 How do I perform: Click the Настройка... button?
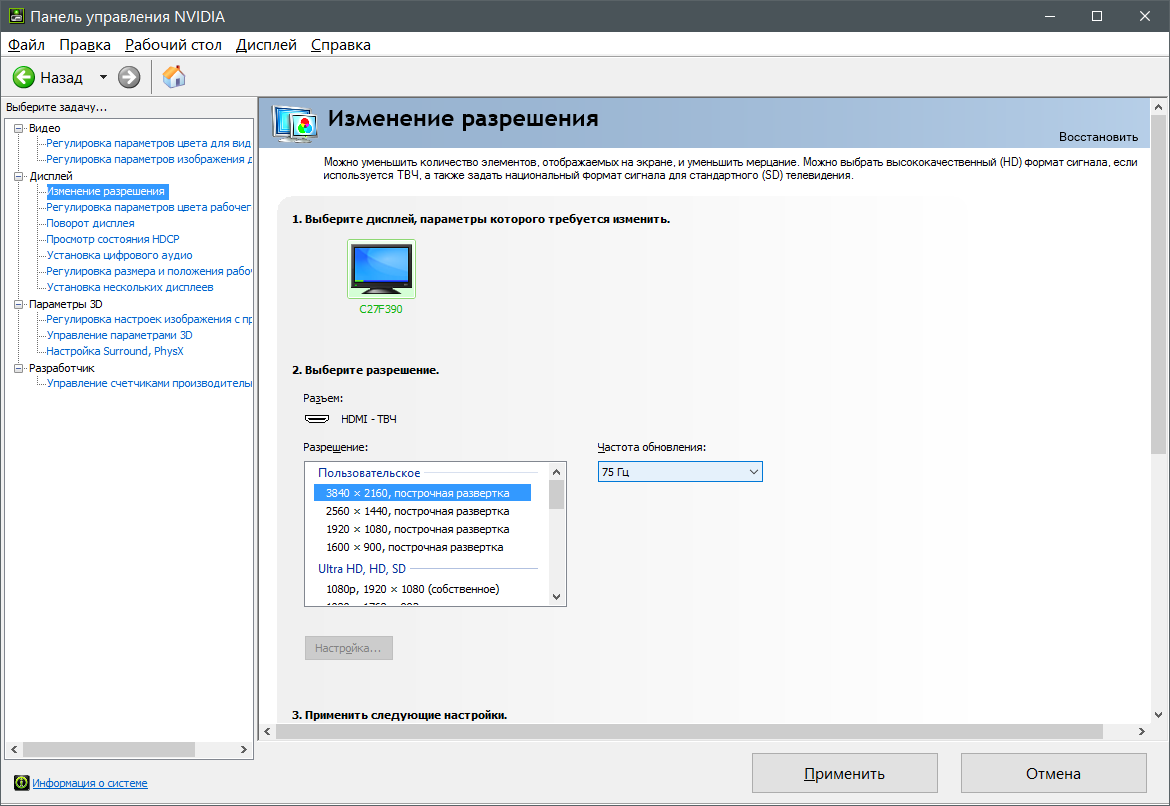pyautogui.click(x=348, y=648)
